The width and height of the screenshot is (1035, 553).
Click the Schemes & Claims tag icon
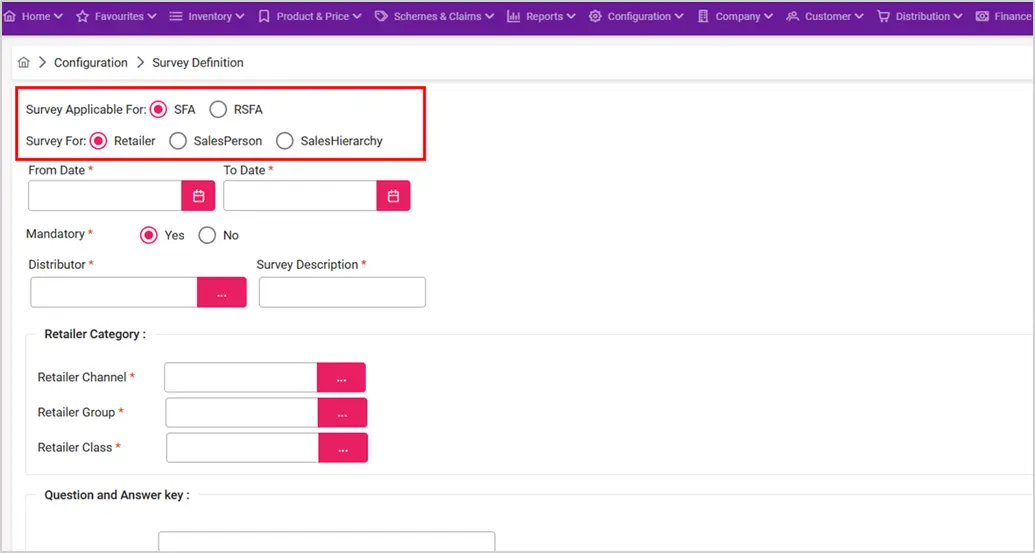381,16
